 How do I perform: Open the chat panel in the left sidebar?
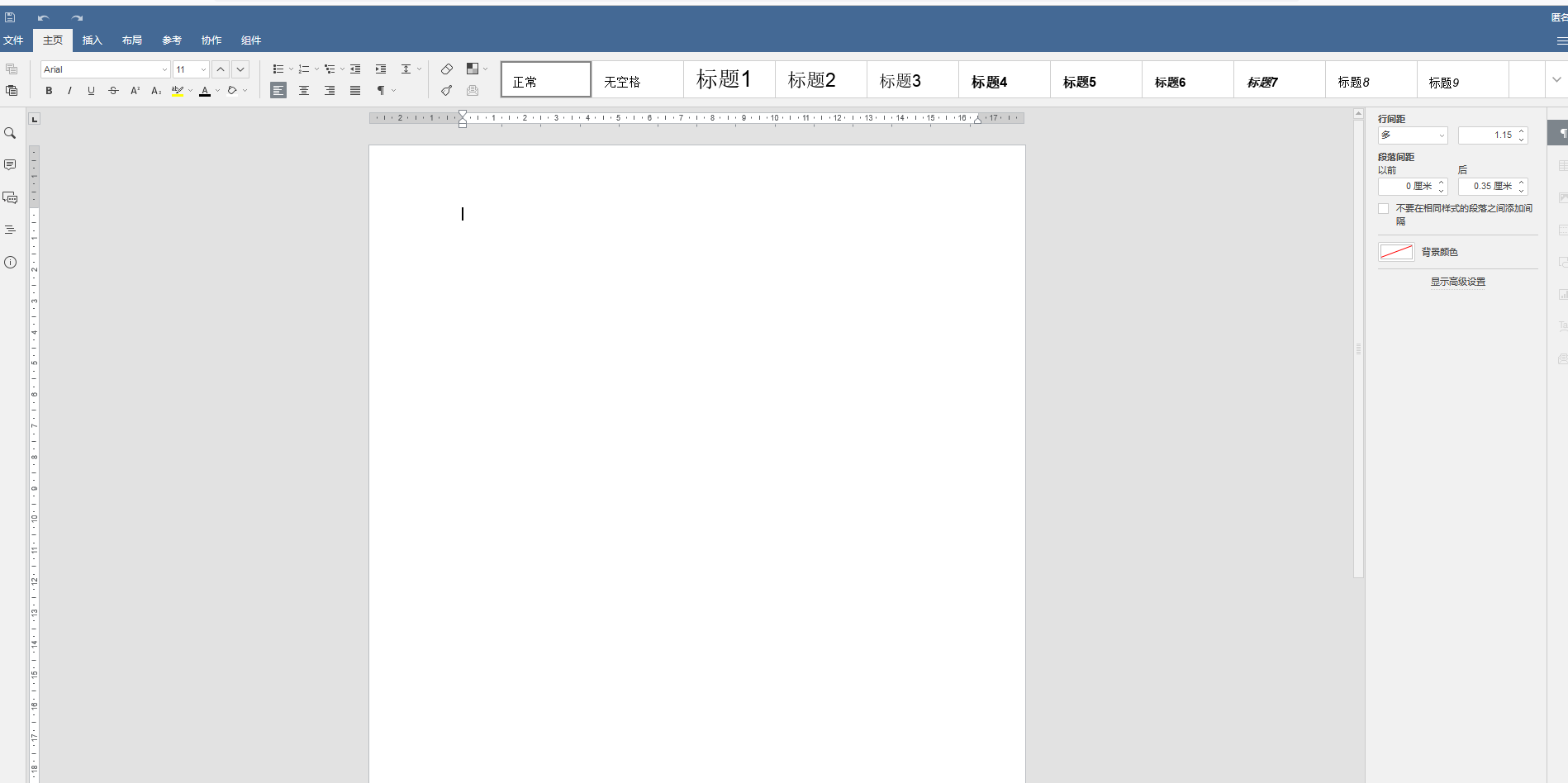point(10,197)
